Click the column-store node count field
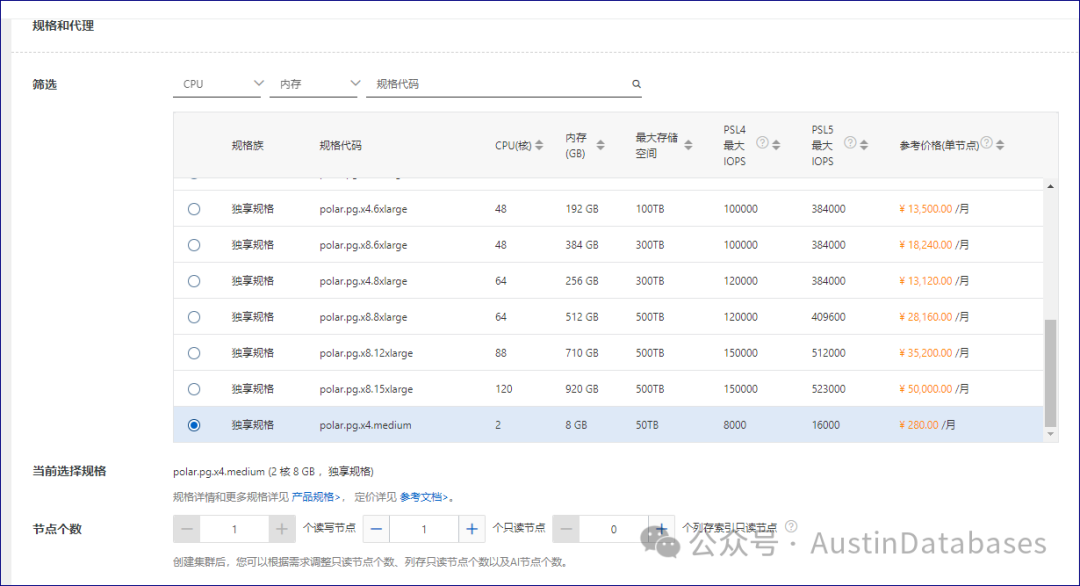This screenshot has width=1080, height=586. pos(613,530)
